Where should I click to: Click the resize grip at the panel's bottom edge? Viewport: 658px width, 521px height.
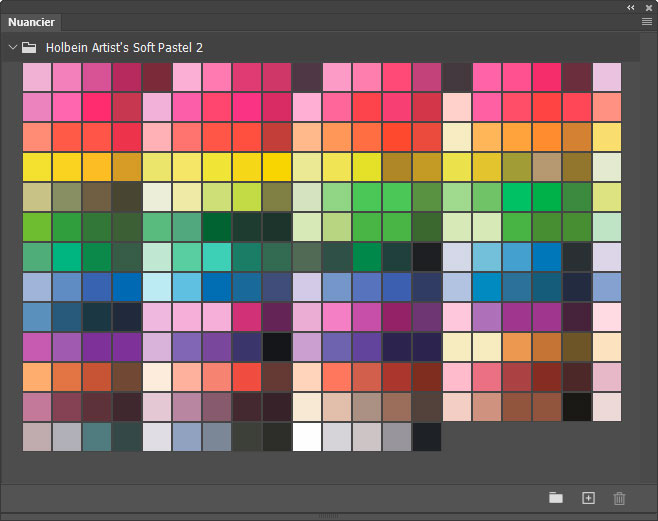tap(329, 516)
